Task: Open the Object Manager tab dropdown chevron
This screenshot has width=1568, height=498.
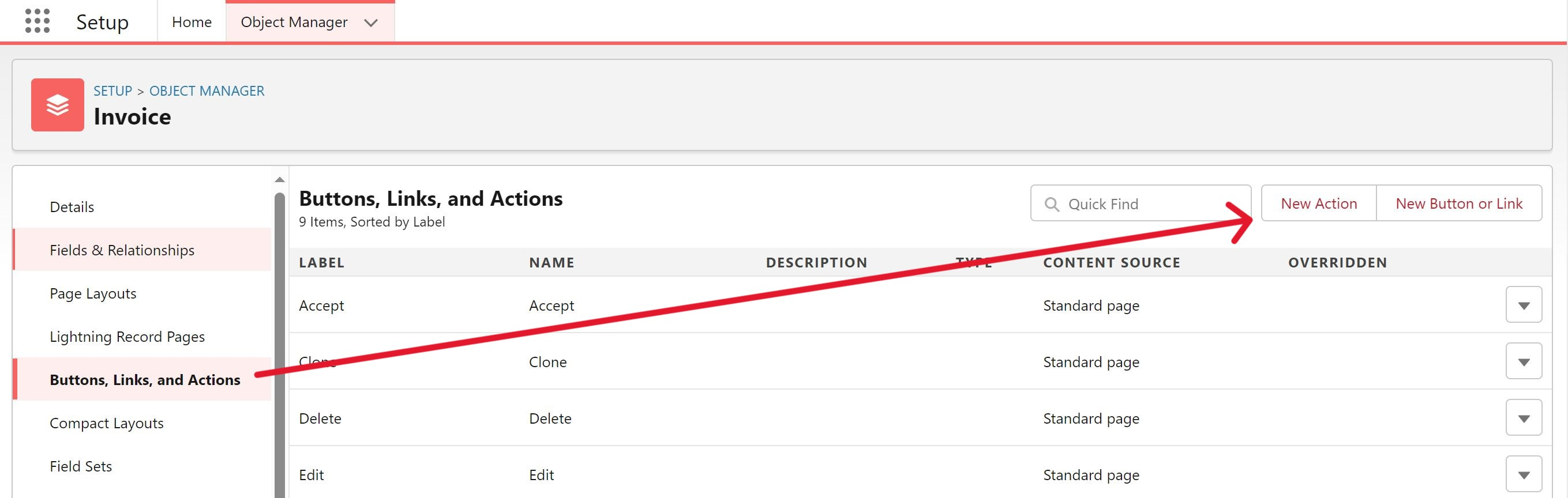Action: point(371,22)
